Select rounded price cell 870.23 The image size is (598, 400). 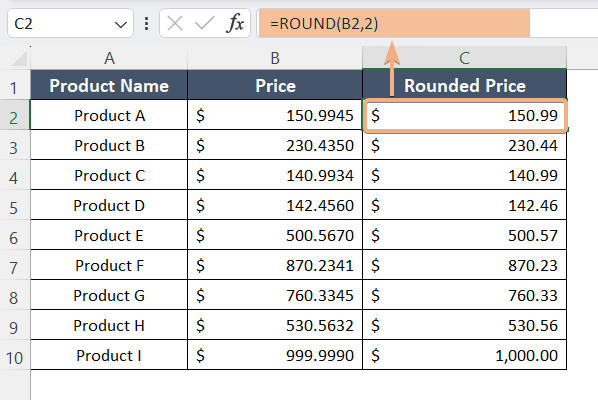pyautogui.click(x=465, y=265)
